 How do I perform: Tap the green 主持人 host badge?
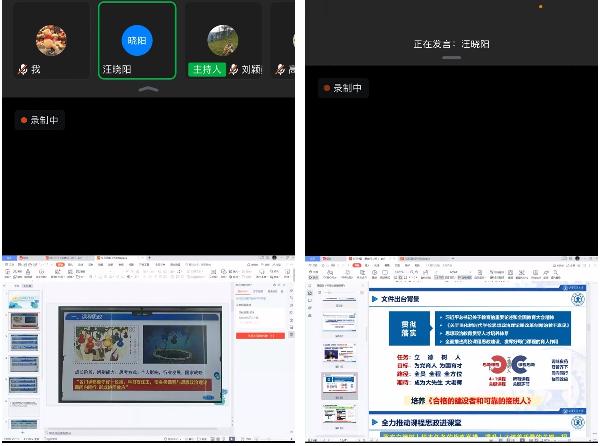pyautogui.click(x=207, y=70)
